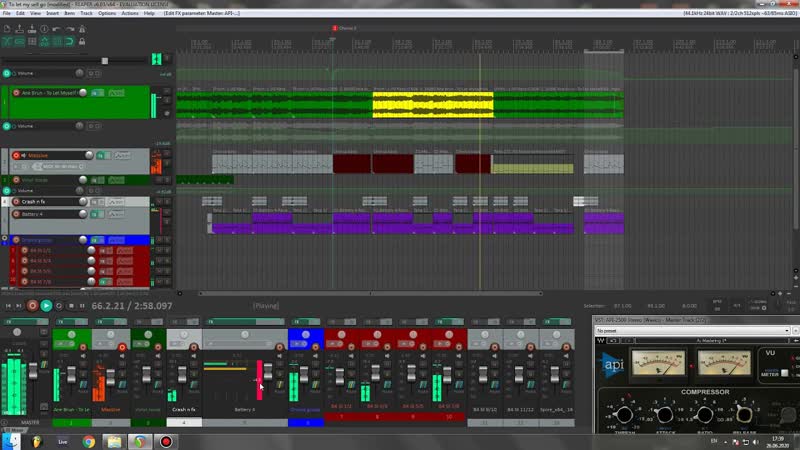This screenshot has width=800, height=450.
Task: Click the transport Record button
Action: 32,306
